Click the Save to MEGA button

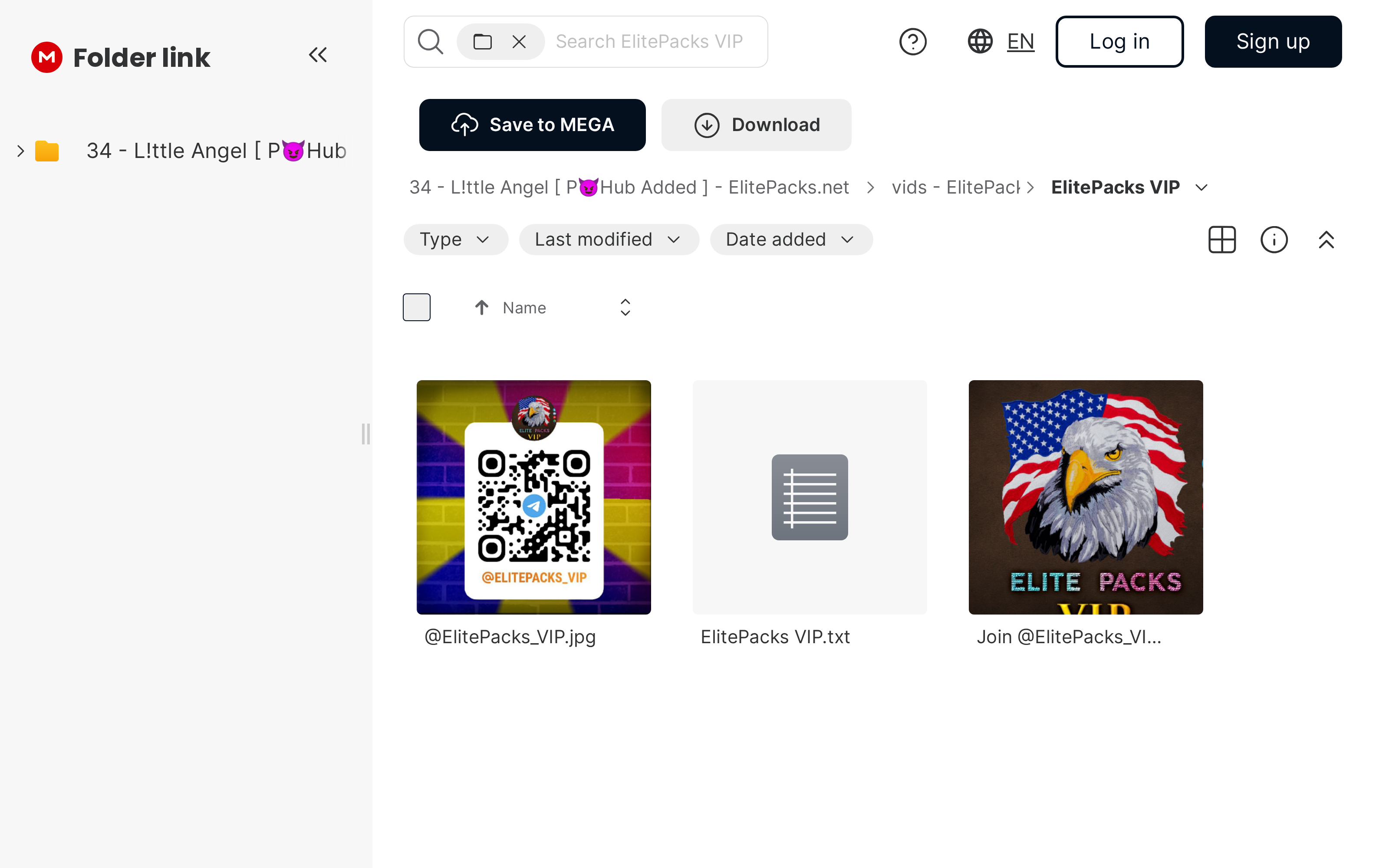point(532,125)
